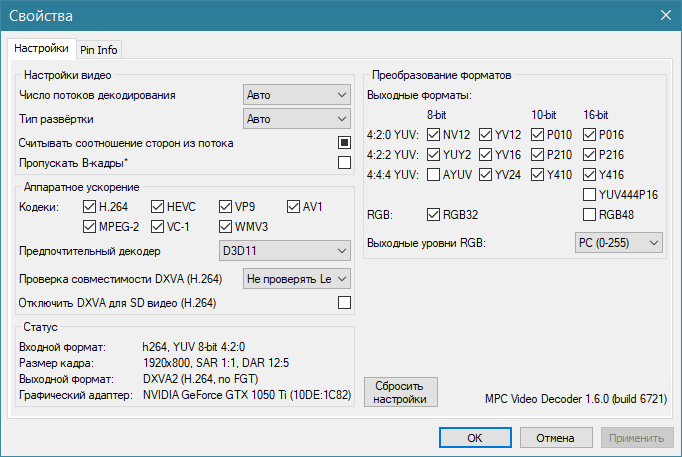The height and width of the screenshot is (457, 682).
Task: Switch to the Pin Info tab
Action: 99,49
